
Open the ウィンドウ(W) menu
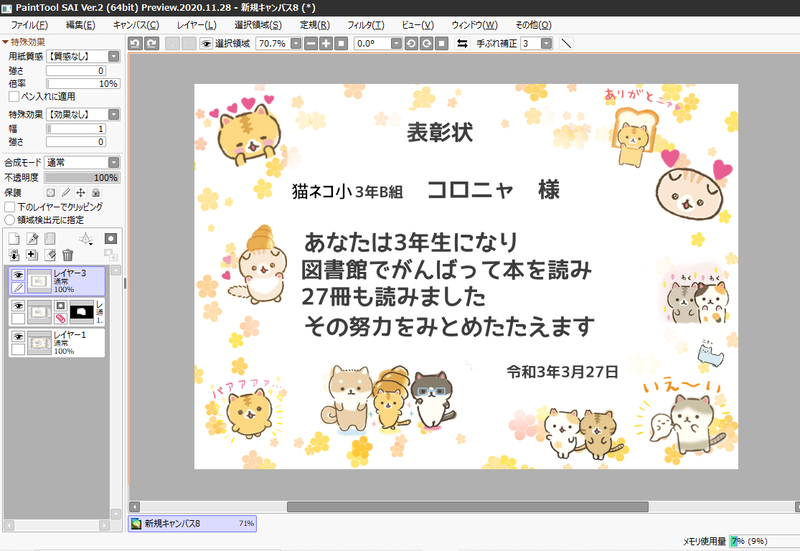point(474,25)
